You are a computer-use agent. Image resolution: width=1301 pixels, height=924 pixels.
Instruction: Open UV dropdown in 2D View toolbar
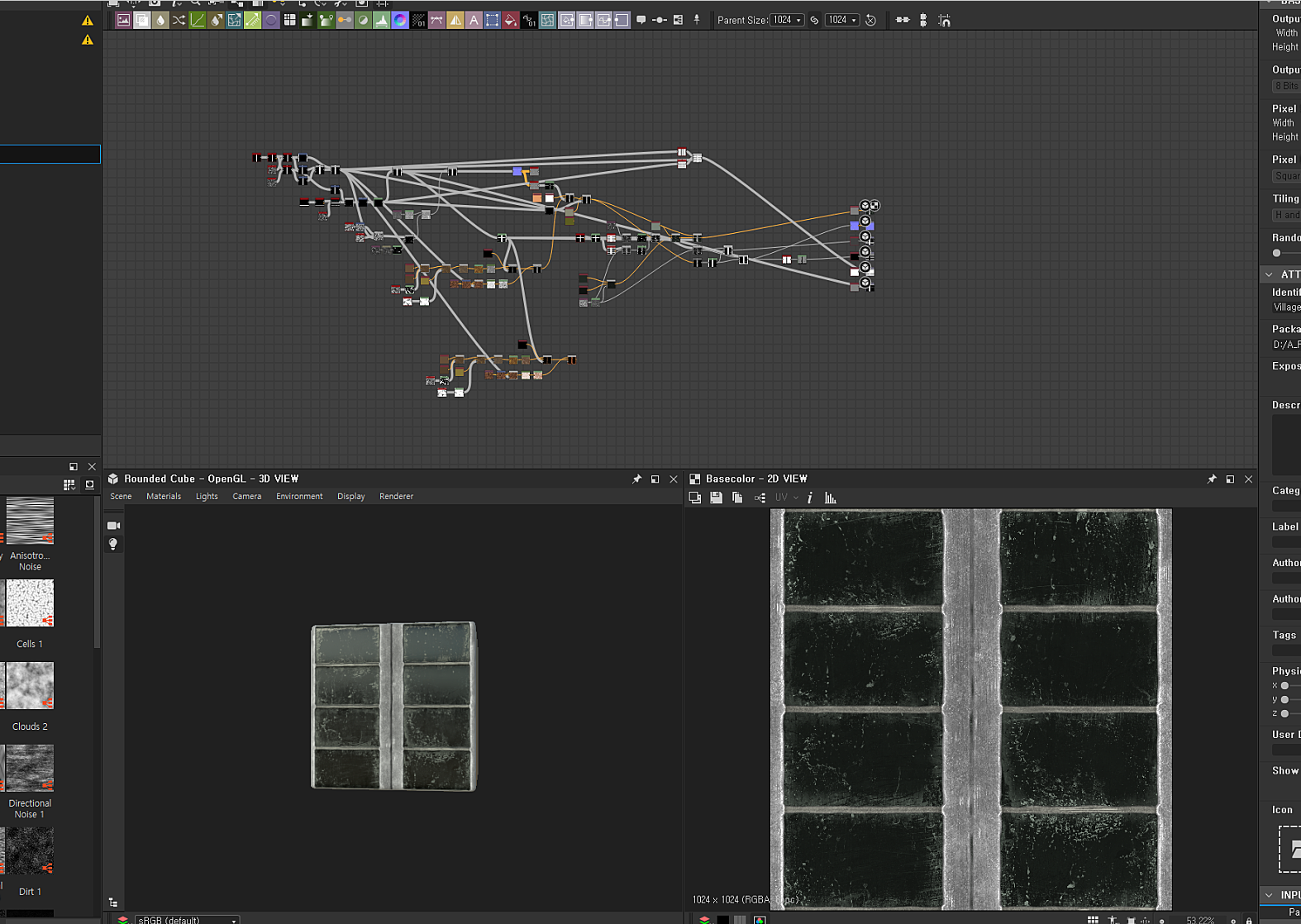[786, 498]
